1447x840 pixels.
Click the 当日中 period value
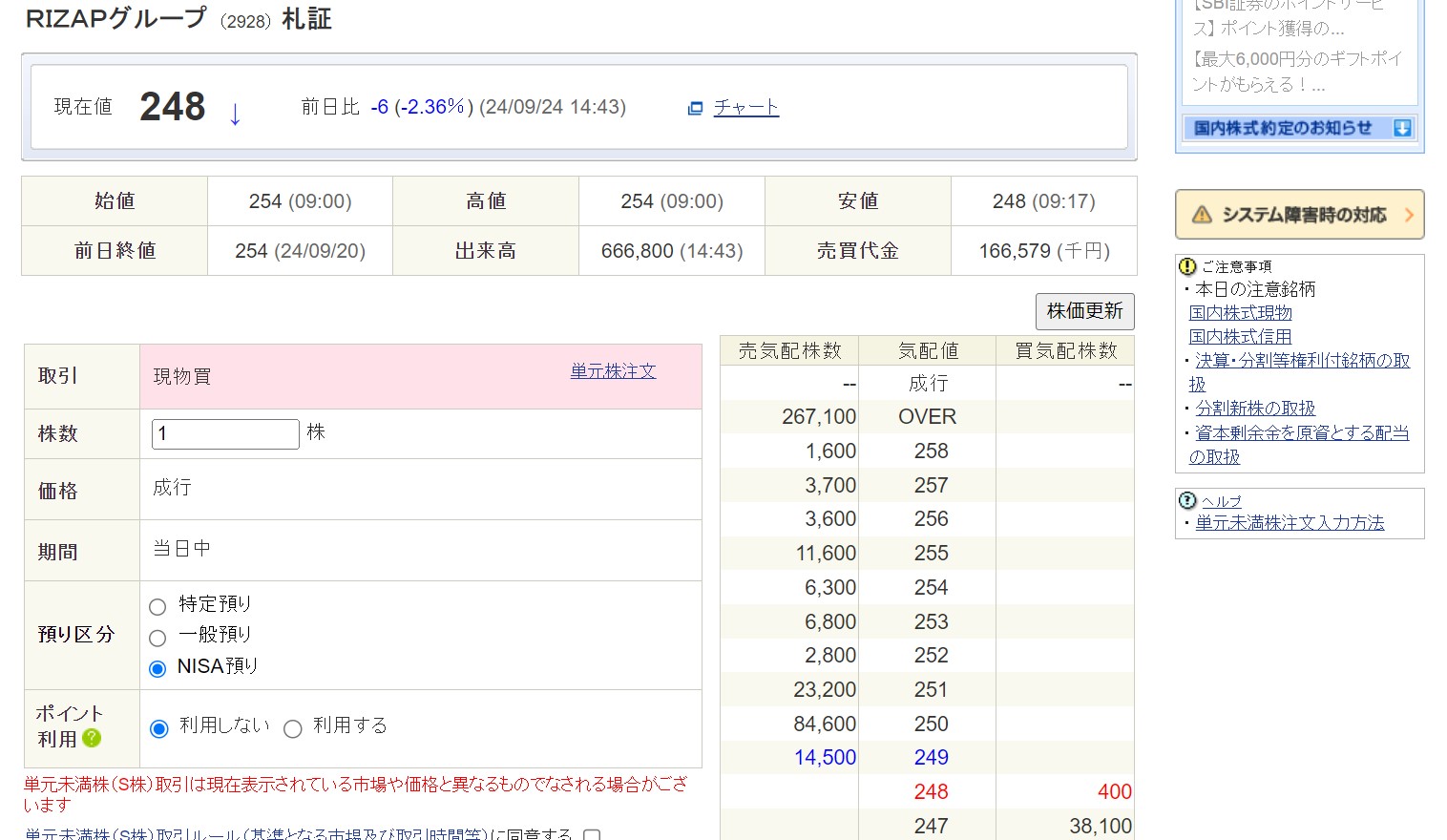[x=181, y=549]
